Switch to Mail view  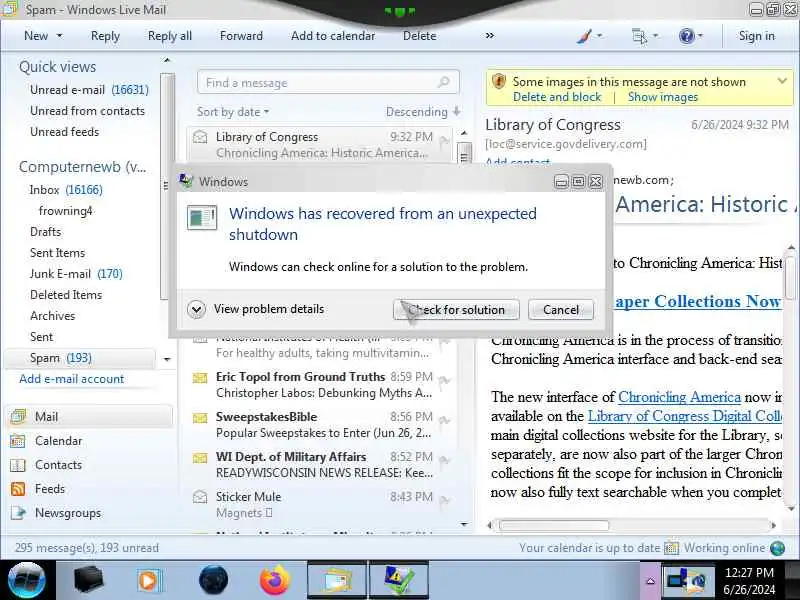tap(90, 417)
